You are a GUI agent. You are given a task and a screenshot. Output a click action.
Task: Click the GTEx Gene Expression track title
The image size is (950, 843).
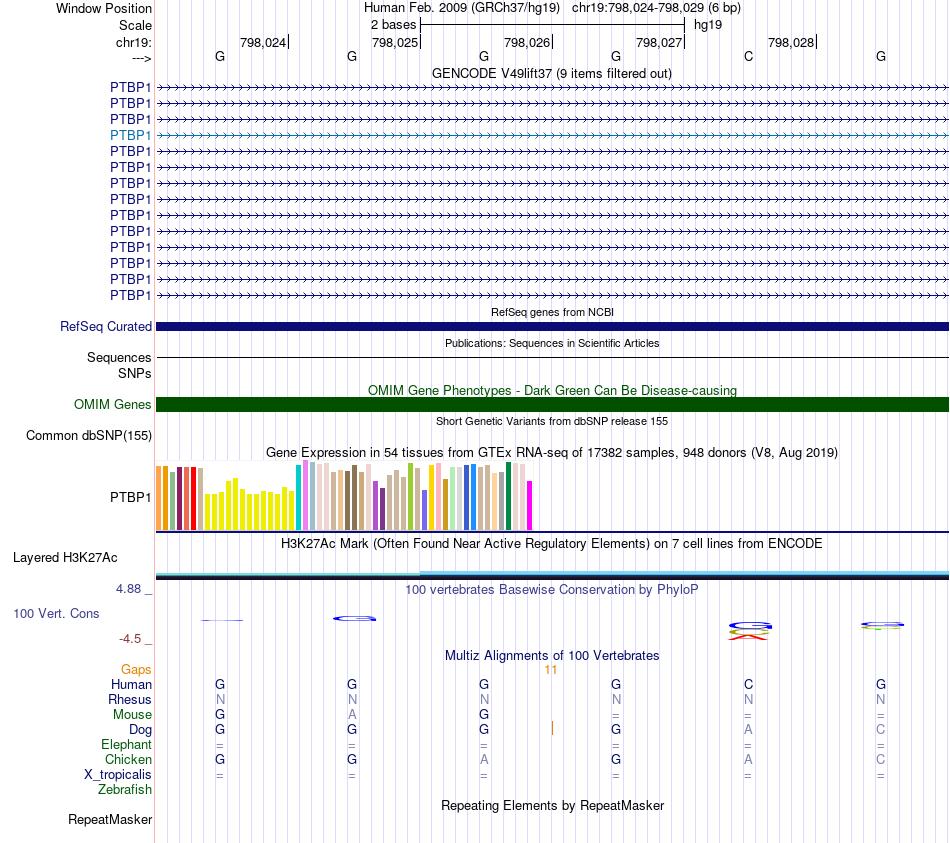[x=552, y=452]
